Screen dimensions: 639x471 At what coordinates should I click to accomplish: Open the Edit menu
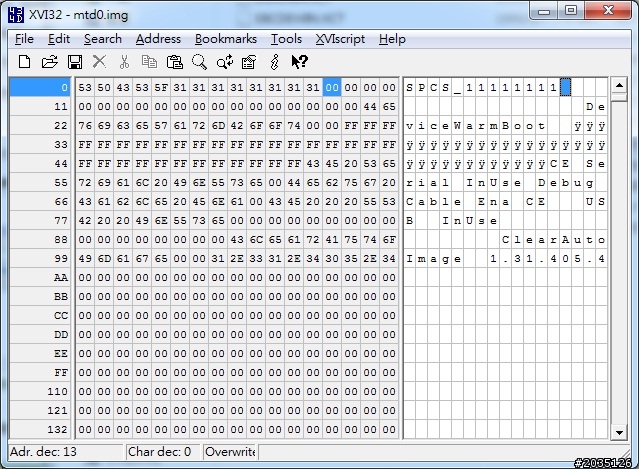coord(59,39)
